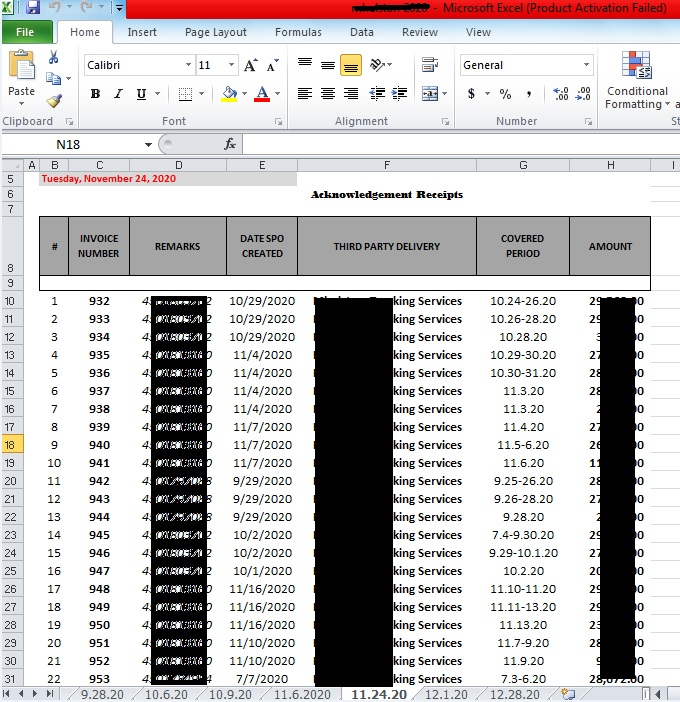Viewport: 680px width, 702px height.
Task: Align text left
Action: (x=305, y=94)
